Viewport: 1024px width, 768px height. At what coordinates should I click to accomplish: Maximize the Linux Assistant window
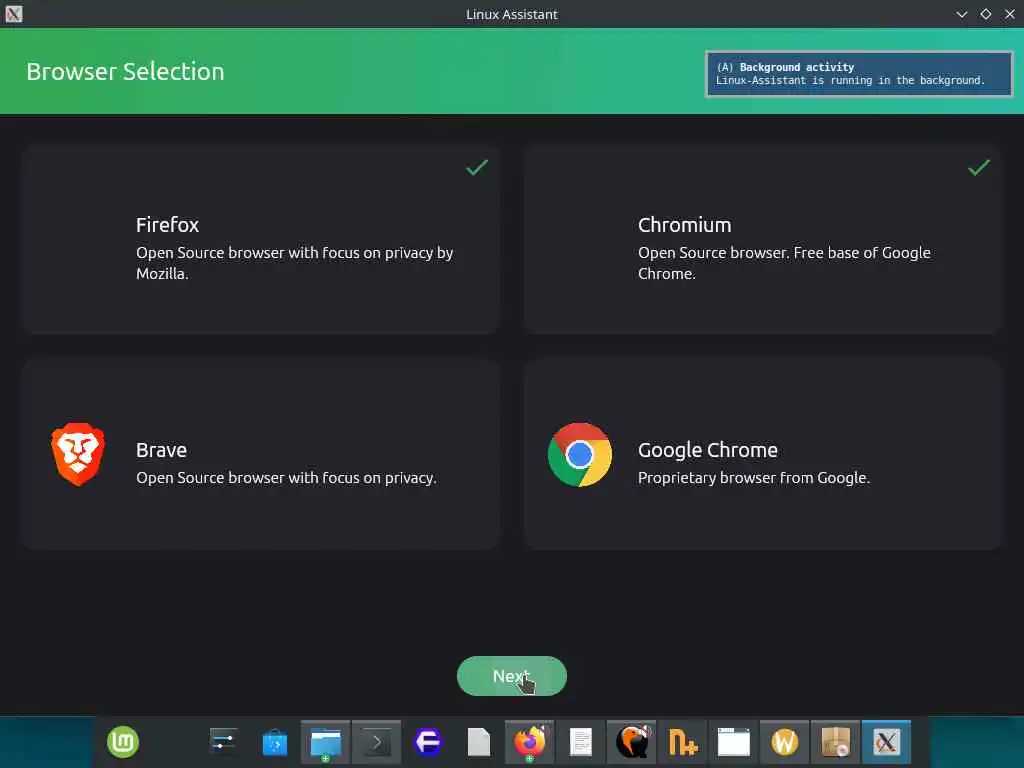point(985,14)
